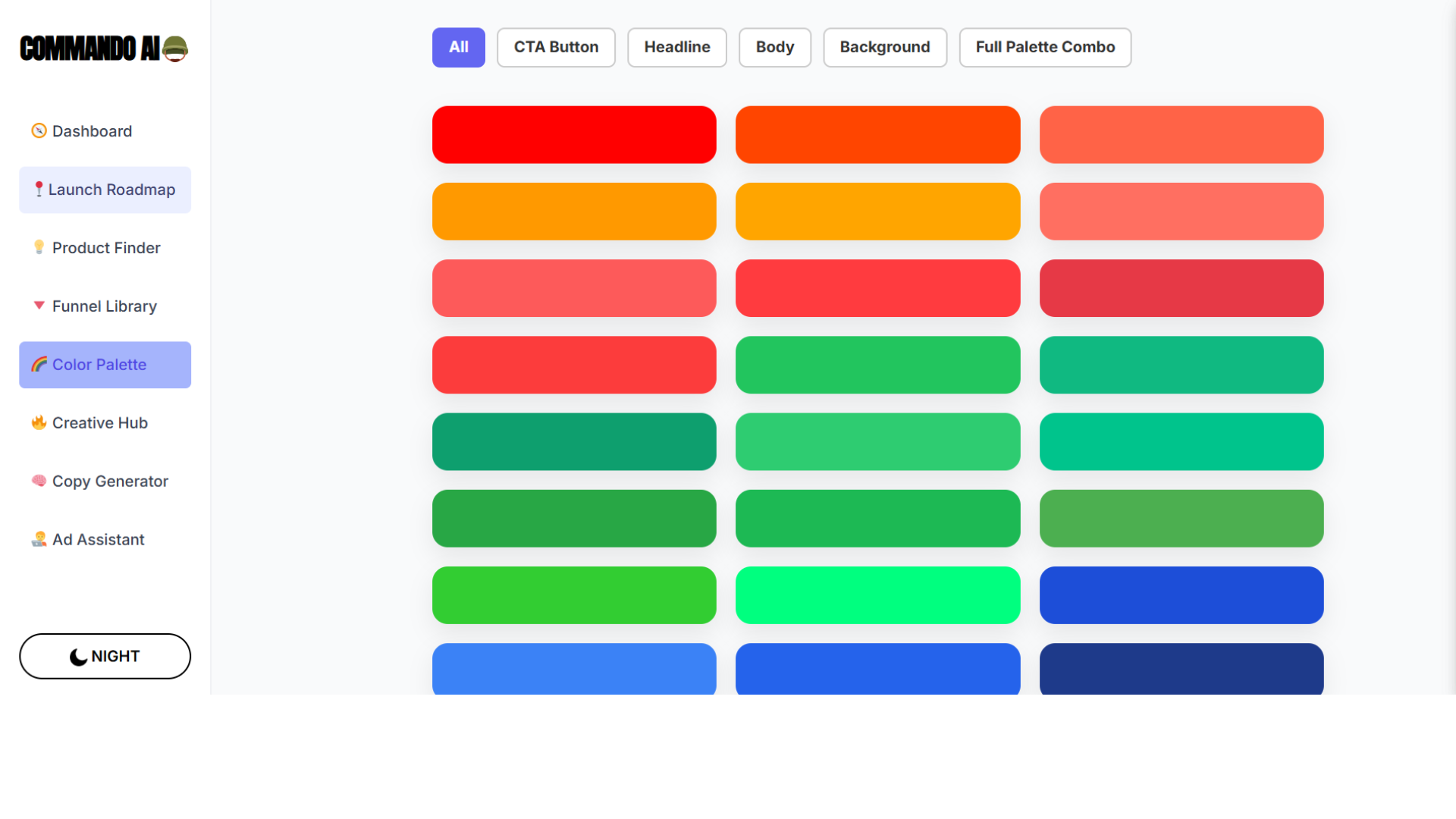Click the Creative Hub fire icon
Viewport: 1456px width, 819px height.
[39, 422]
